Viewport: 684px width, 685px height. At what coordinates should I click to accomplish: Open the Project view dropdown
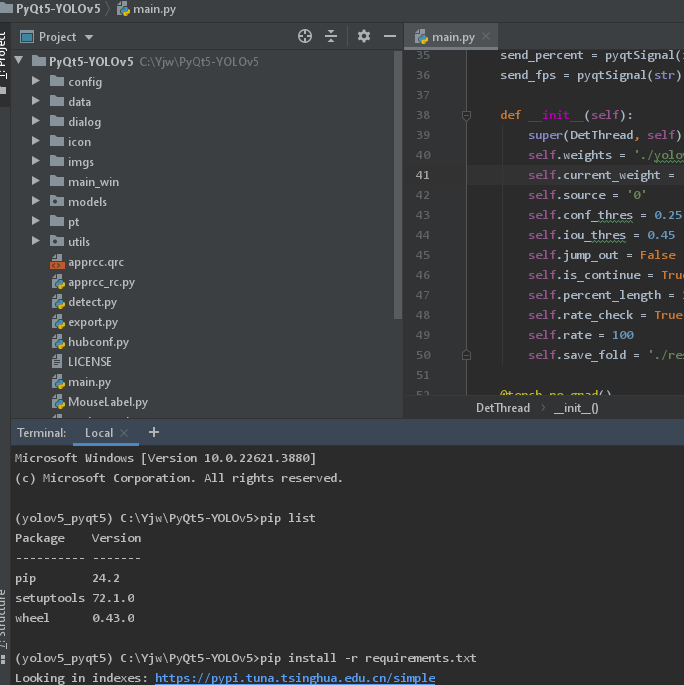click(x=89, y=37)
